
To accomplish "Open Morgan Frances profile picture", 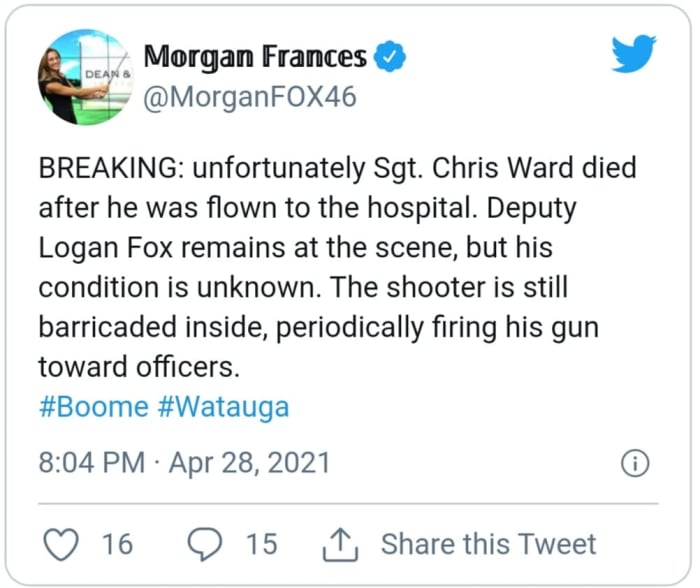I will (x=88, y=76).
